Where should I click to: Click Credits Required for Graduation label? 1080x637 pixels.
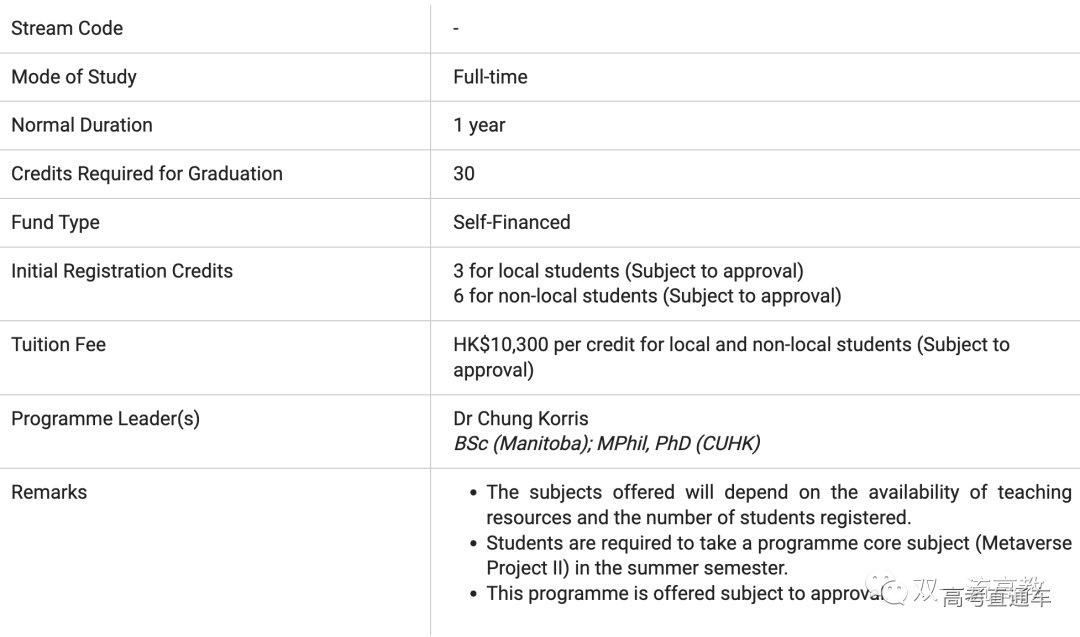point(147,173)
